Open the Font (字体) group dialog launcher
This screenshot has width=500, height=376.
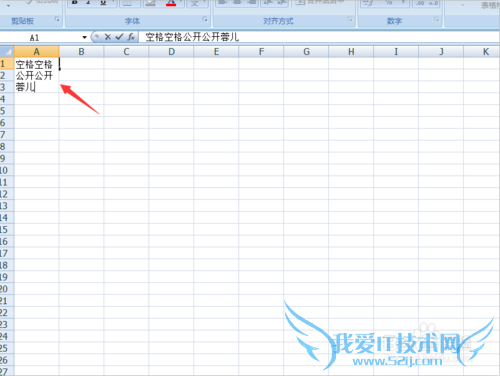(205, 20)
